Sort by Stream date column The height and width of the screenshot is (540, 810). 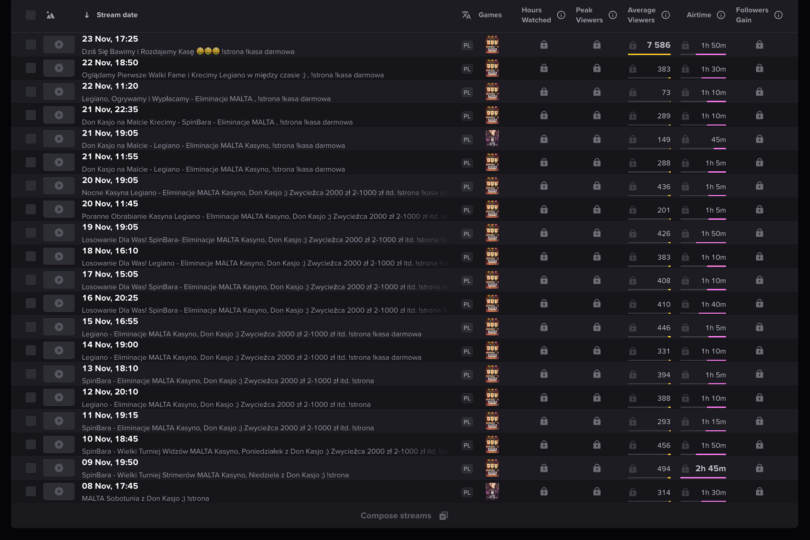click(116, 15)
